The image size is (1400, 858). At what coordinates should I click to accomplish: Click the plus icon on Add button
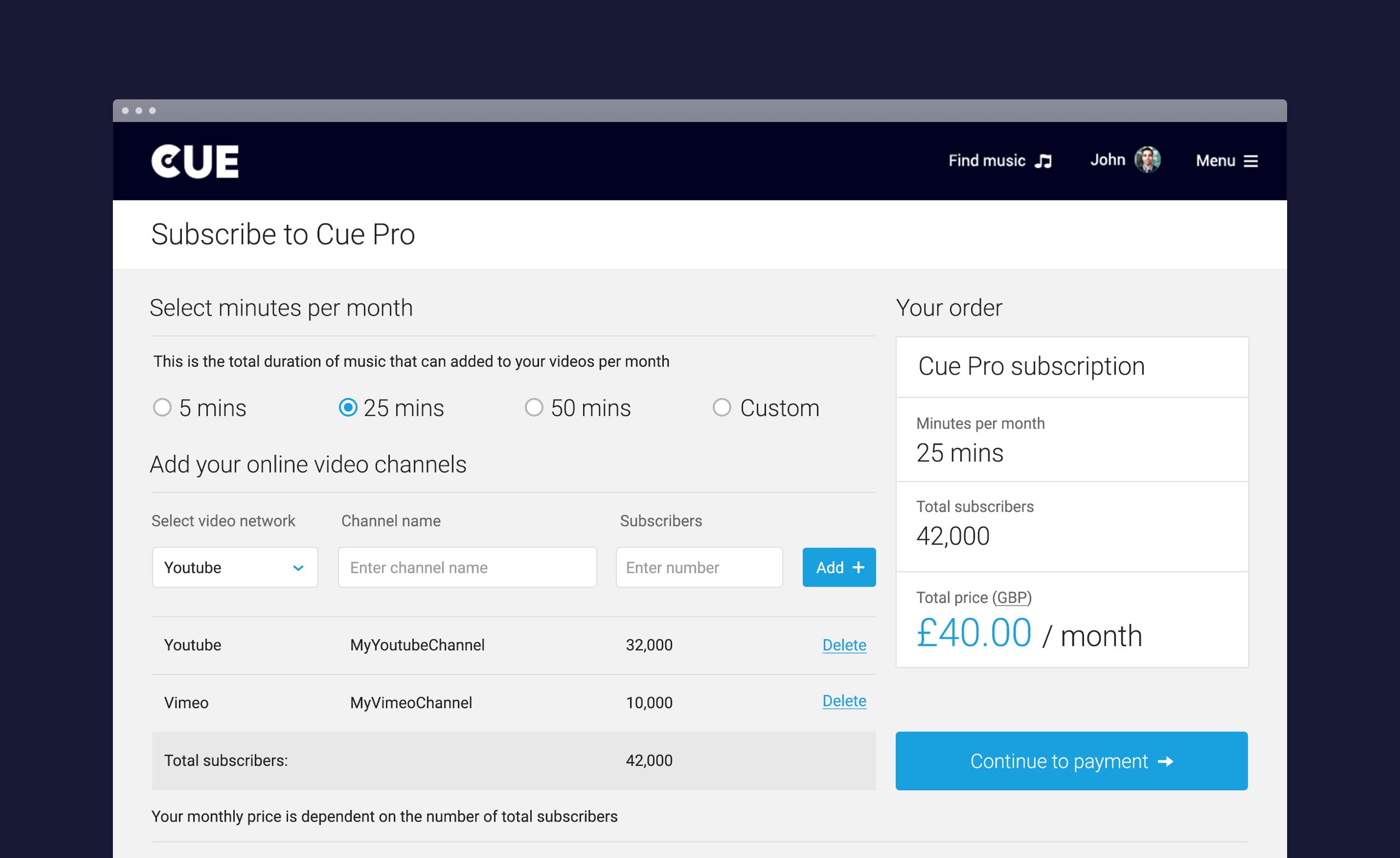[859, 567]
